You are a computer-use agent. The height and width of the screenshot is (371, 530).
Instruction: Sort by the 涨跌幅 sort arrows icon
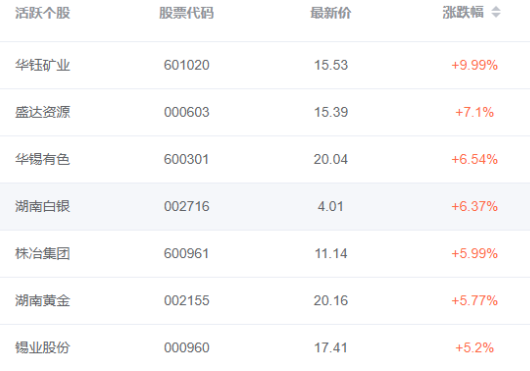pyautogui.click(x=496, y=12)
